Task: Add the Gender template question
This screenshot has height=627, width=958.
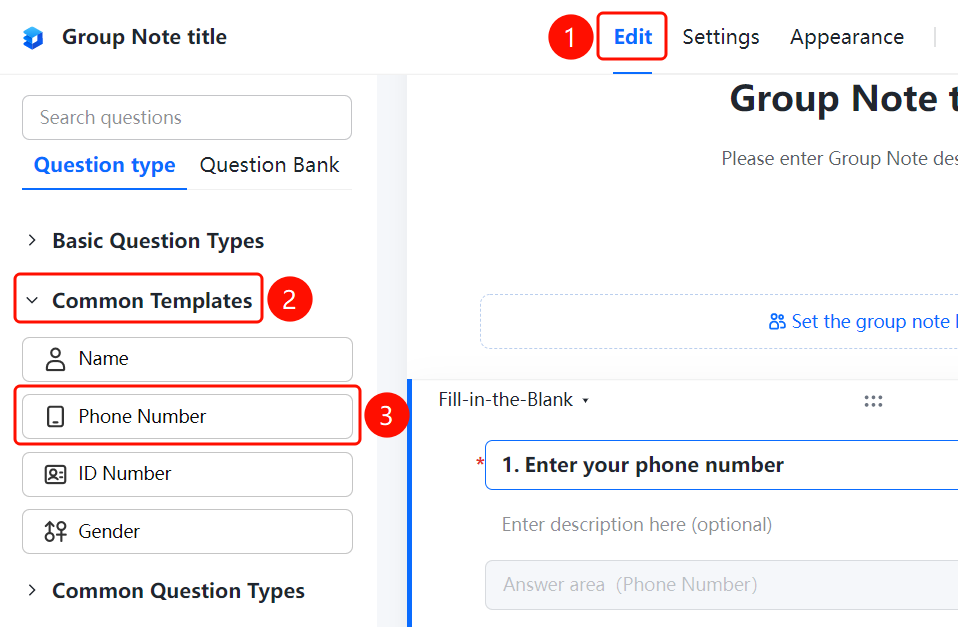Action: pyautogui.click(x=187, y=532)
